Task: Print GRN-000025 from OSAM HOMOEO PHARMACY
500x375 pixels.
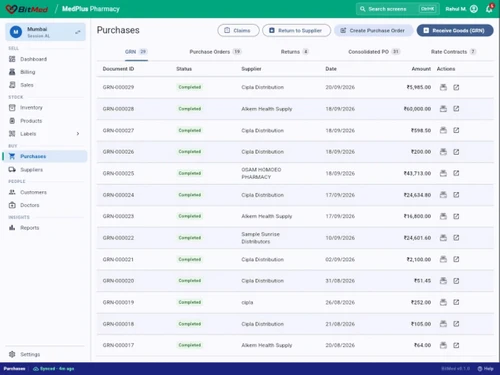Action: pos(443,173)
